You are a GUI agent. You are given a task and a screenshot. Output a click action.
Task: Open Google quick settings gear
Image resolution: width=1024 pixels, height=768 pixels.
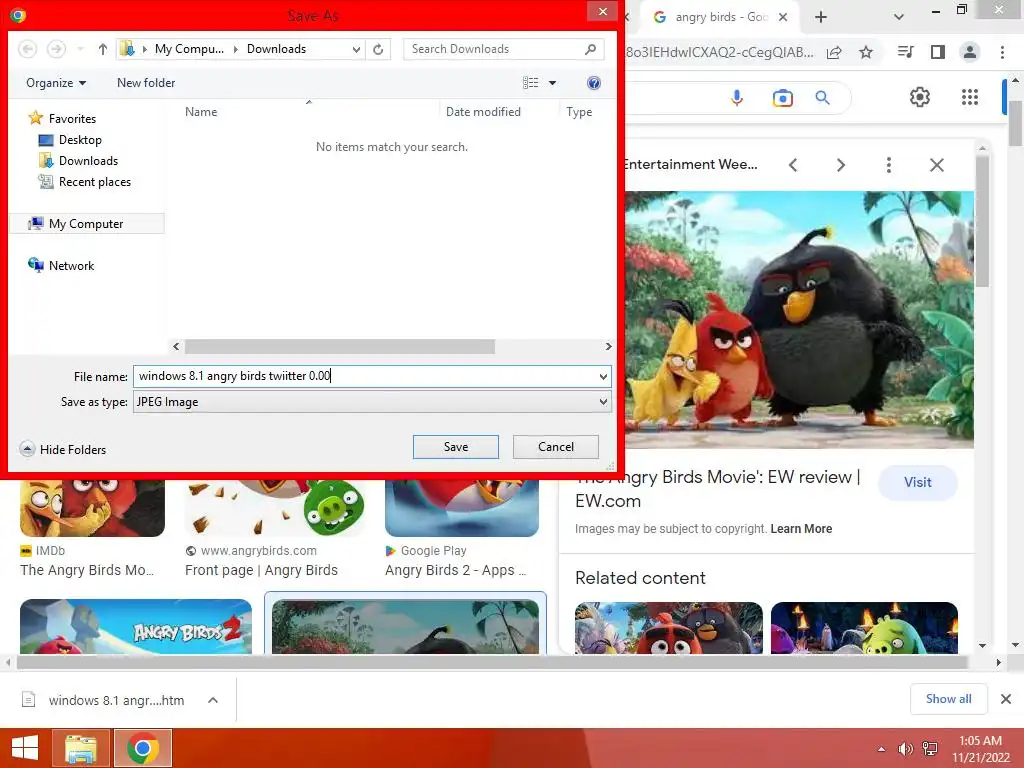pyautogui.click(x=920, y=97)
